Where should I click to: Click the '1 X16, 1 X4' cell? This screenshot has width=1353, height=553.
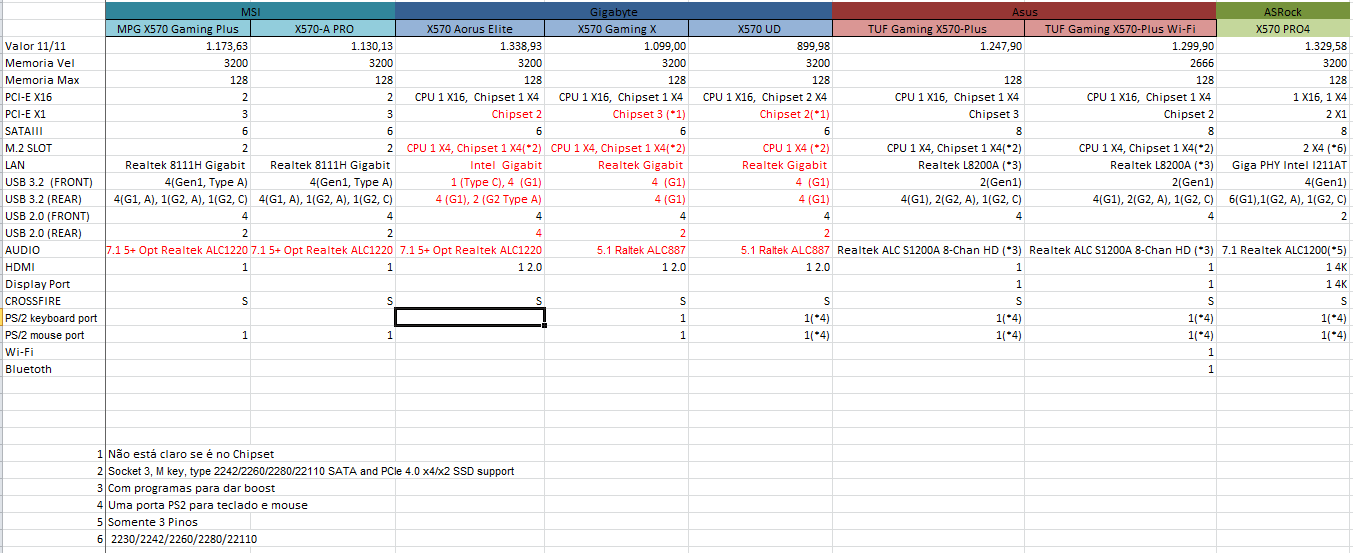(x=1284, y=97)
